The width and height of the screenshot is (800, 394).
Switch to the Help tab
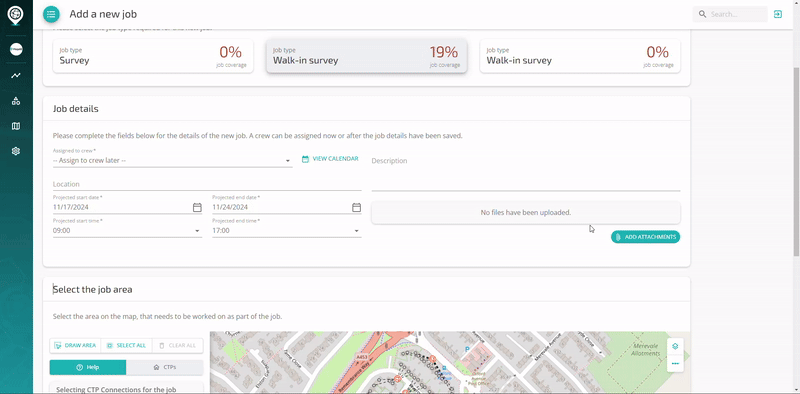point(88,367)
